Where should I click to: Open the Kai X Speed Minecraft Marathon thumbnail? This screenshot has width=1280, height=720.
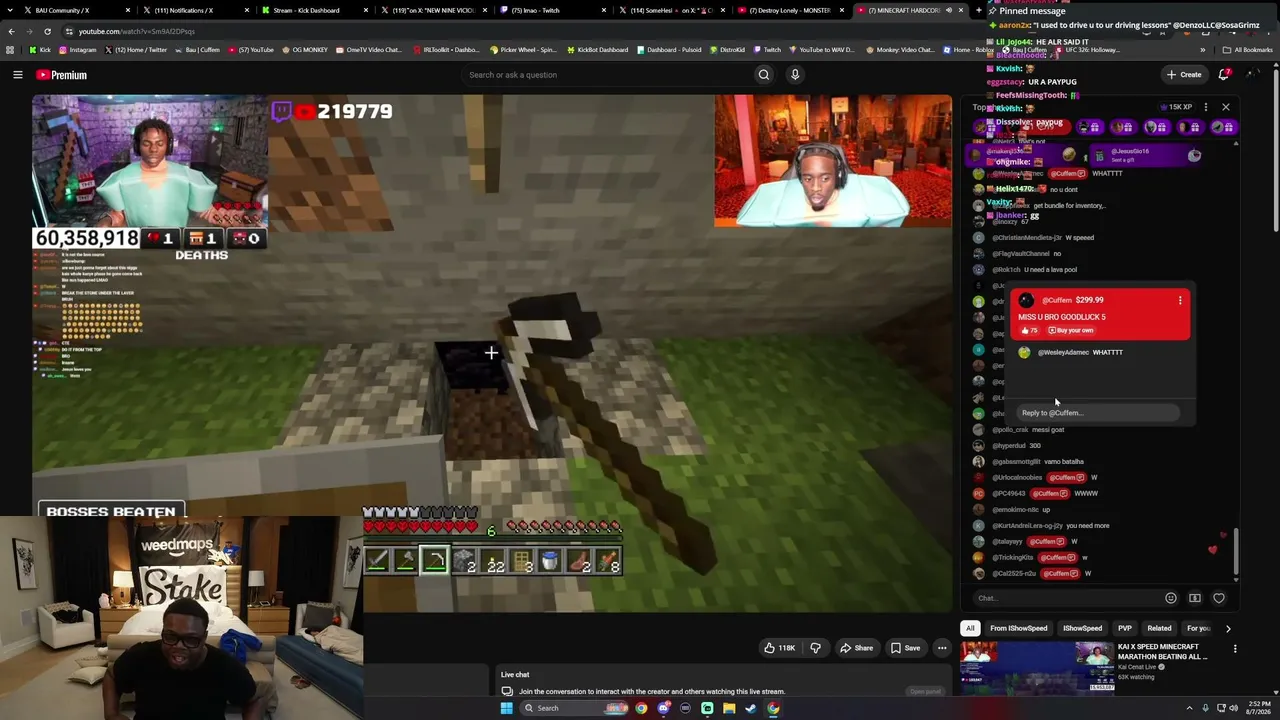(1037, 668)
